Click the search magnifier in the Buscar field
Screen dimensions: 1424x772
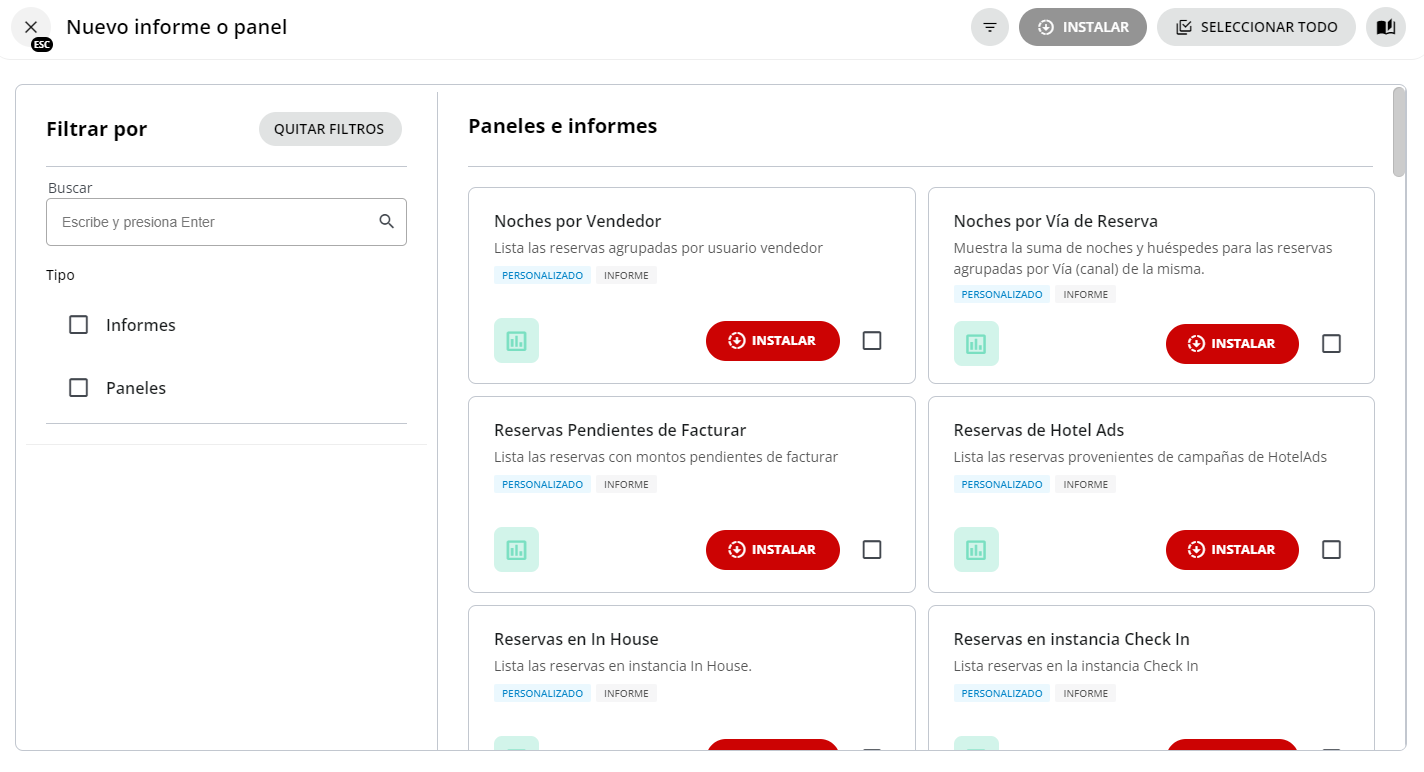386,221
